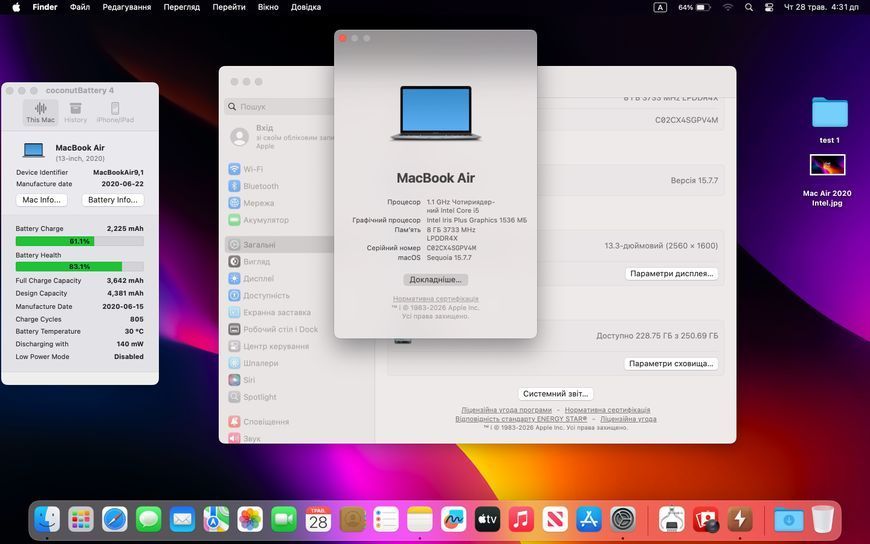This screenshot has height=544, width=870.
Task: Open iPhone/iPad tab in coconutBattery
Action: tap(115, 113)
